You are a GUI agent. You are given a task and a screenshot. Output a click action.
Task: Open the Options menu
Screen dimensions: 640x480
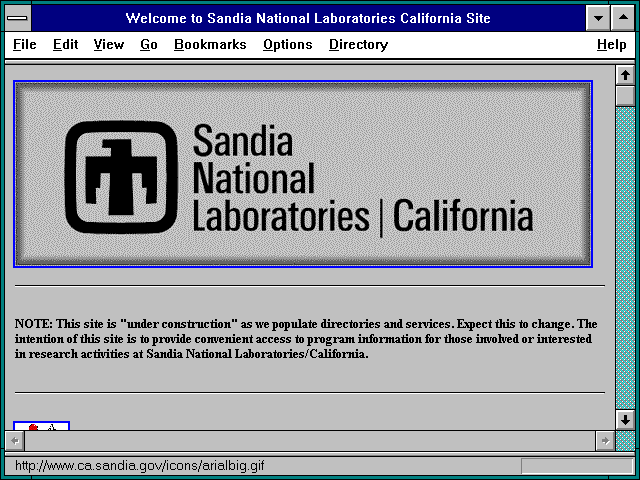[x=287, y=44]
